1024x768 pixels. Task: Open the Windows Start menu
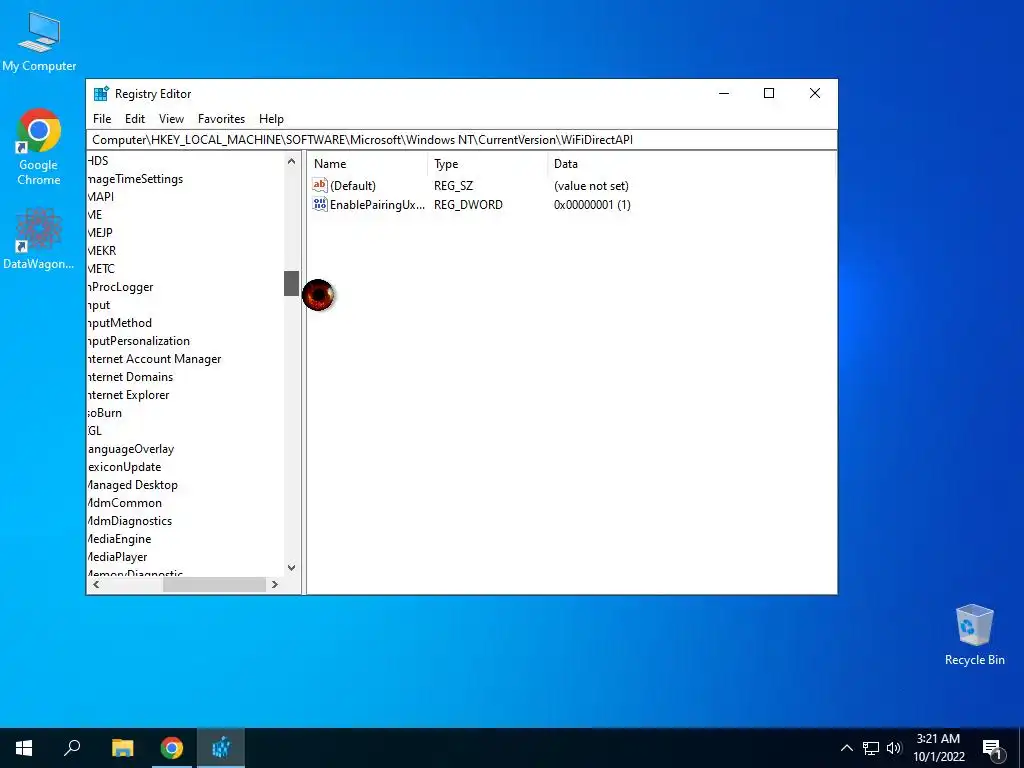[x=24, y=748]
